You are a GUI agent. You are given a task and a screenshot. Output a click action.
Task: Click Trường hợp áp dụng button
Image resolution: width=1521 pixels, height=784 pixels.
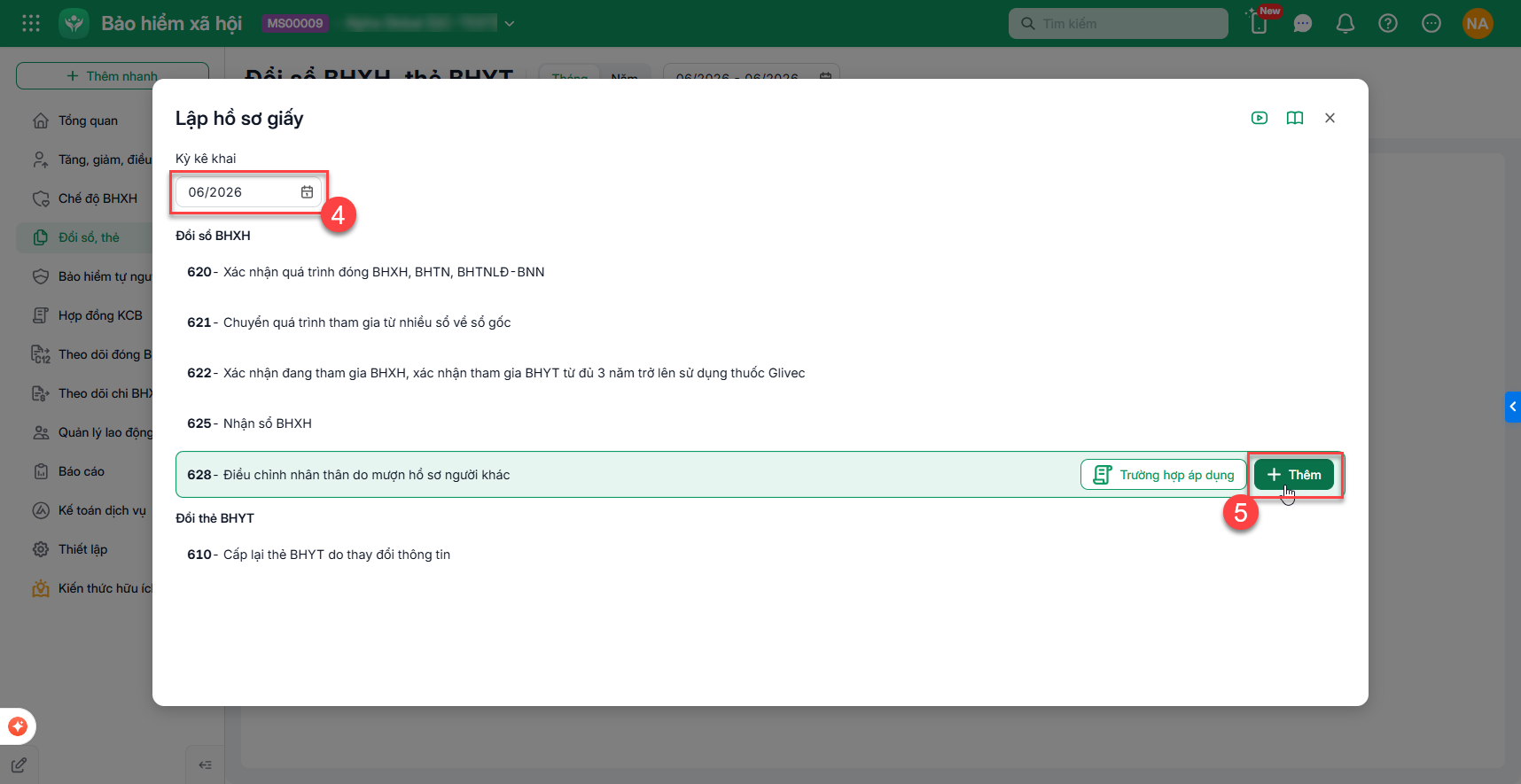pos(1163,475)
